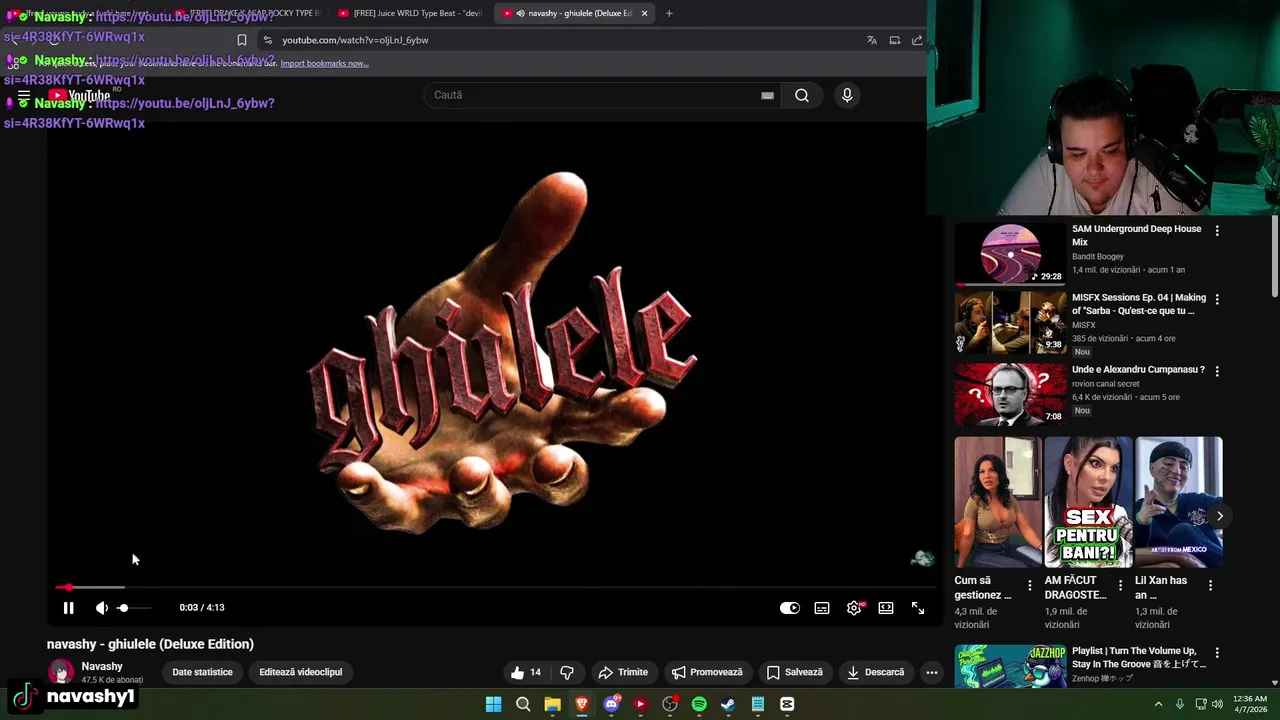The image size is (1280, 720).
Task: Open options for 5AM Underground Deep House Mix
Action: [x=1217, y=230]
